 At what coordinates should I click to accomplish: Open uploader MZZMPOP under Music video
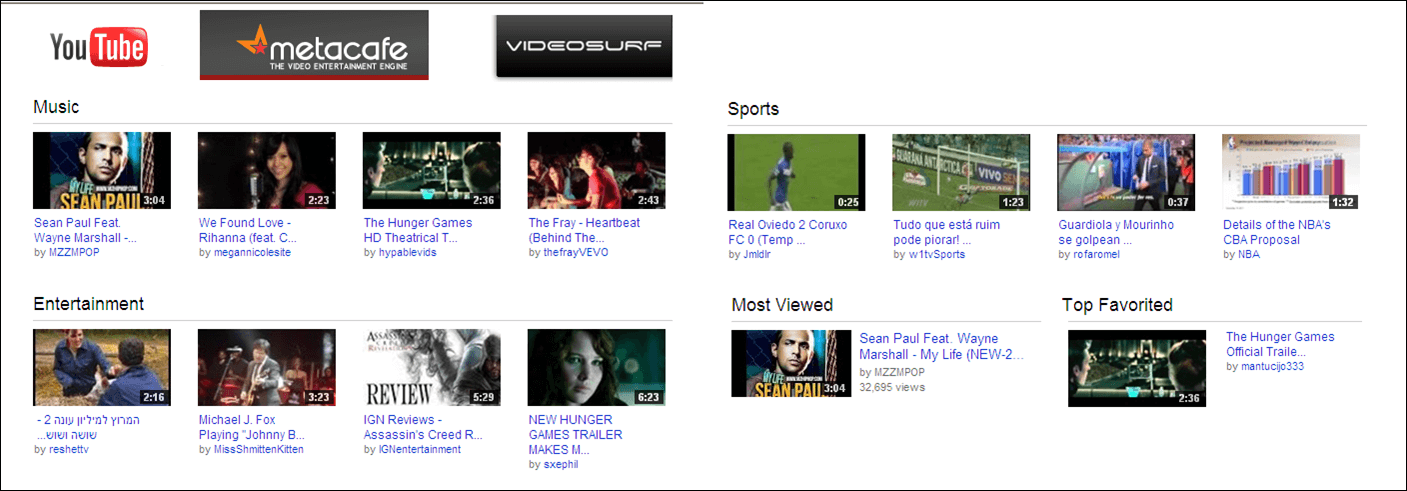pyautogui.click(x=74, y=252)
